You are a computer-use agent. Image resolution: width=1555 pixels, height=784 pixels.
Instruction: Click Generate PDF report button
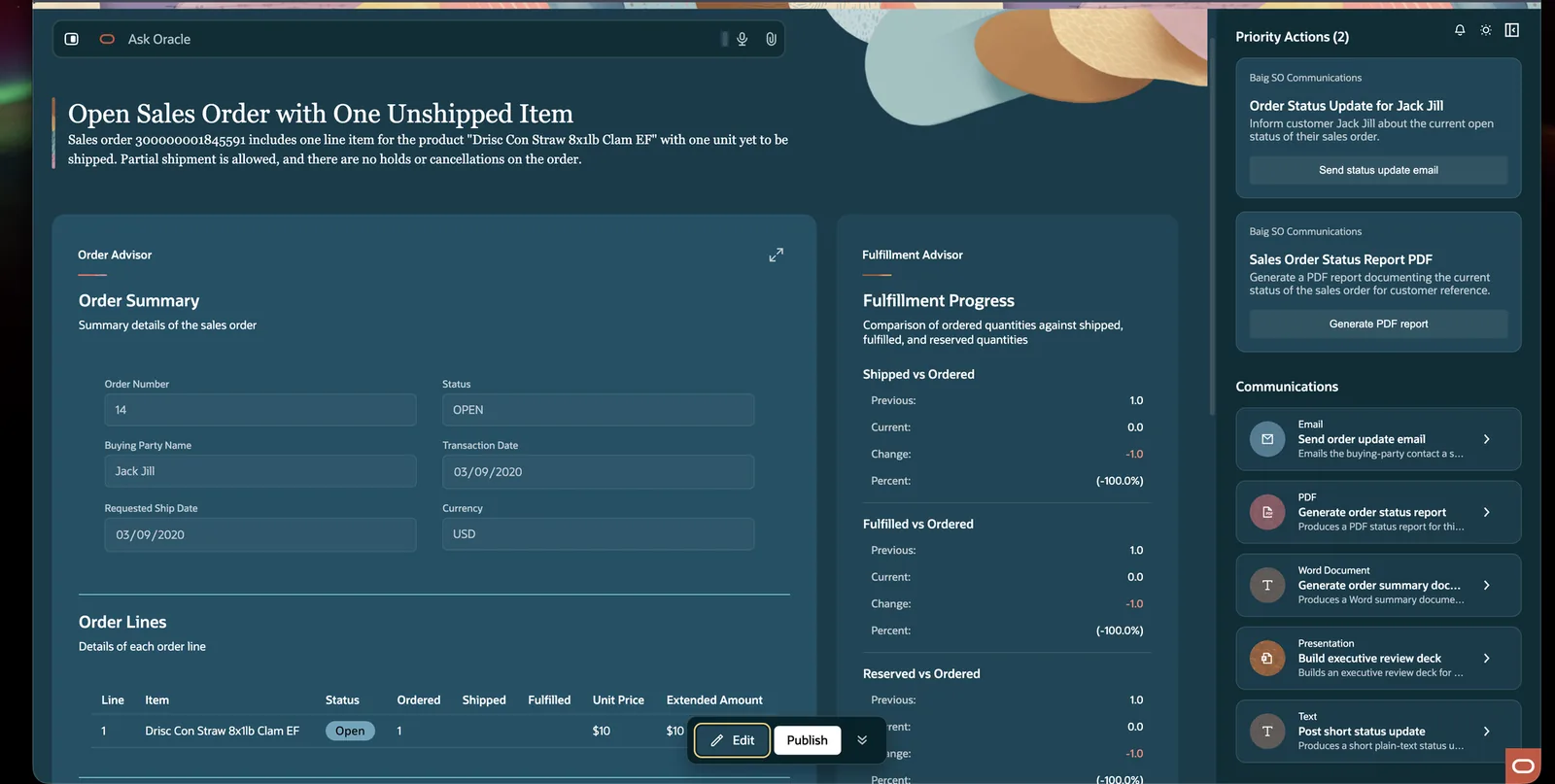coord(1378,324)
